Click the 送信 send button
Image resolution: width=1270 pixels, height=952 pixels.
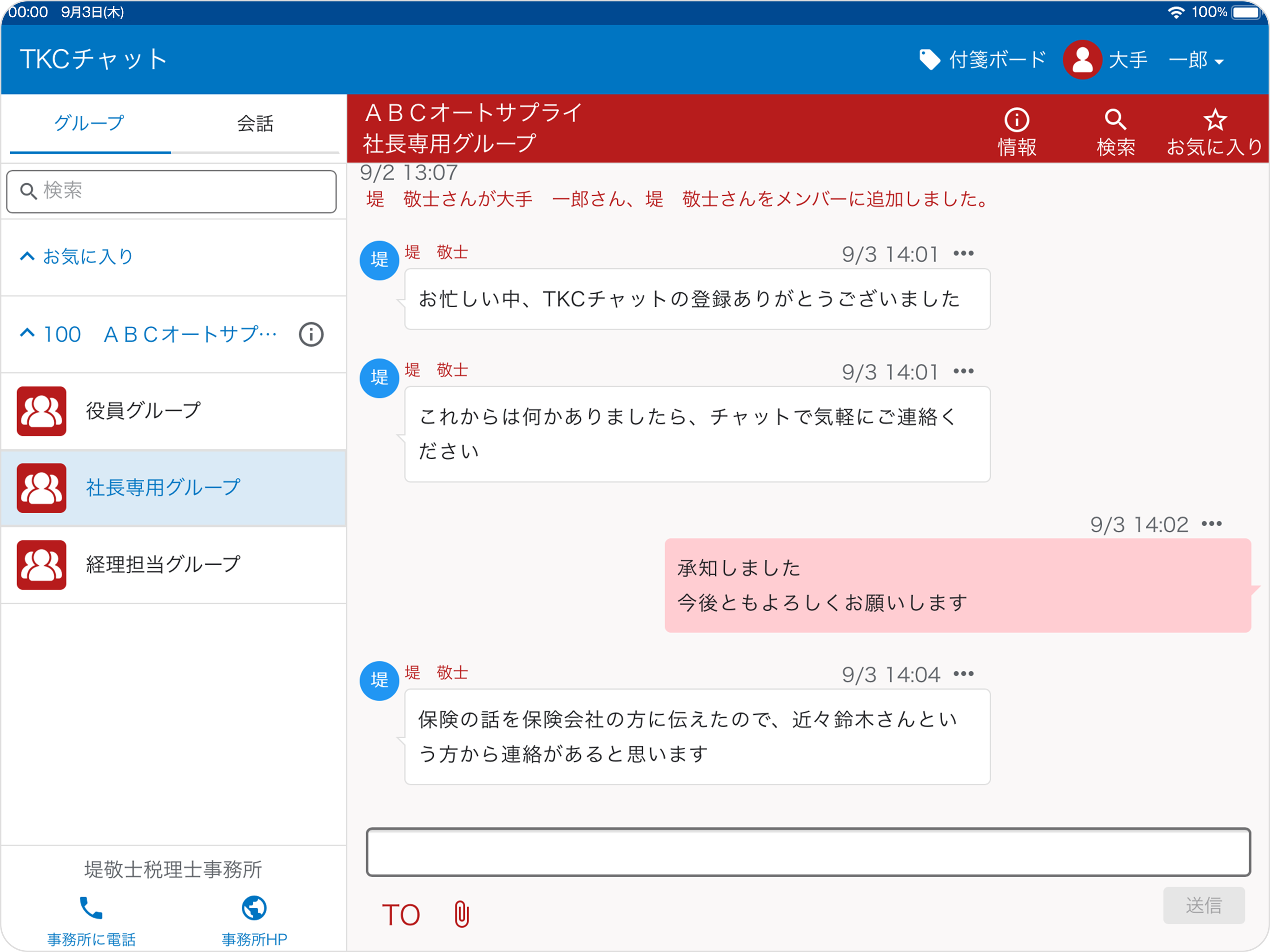(1204, 906)
